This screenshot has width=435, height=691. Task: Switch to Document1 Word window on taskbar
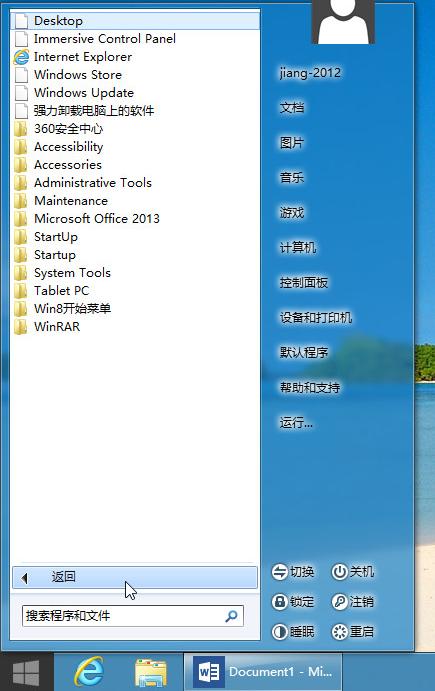[x=263, y=672]
